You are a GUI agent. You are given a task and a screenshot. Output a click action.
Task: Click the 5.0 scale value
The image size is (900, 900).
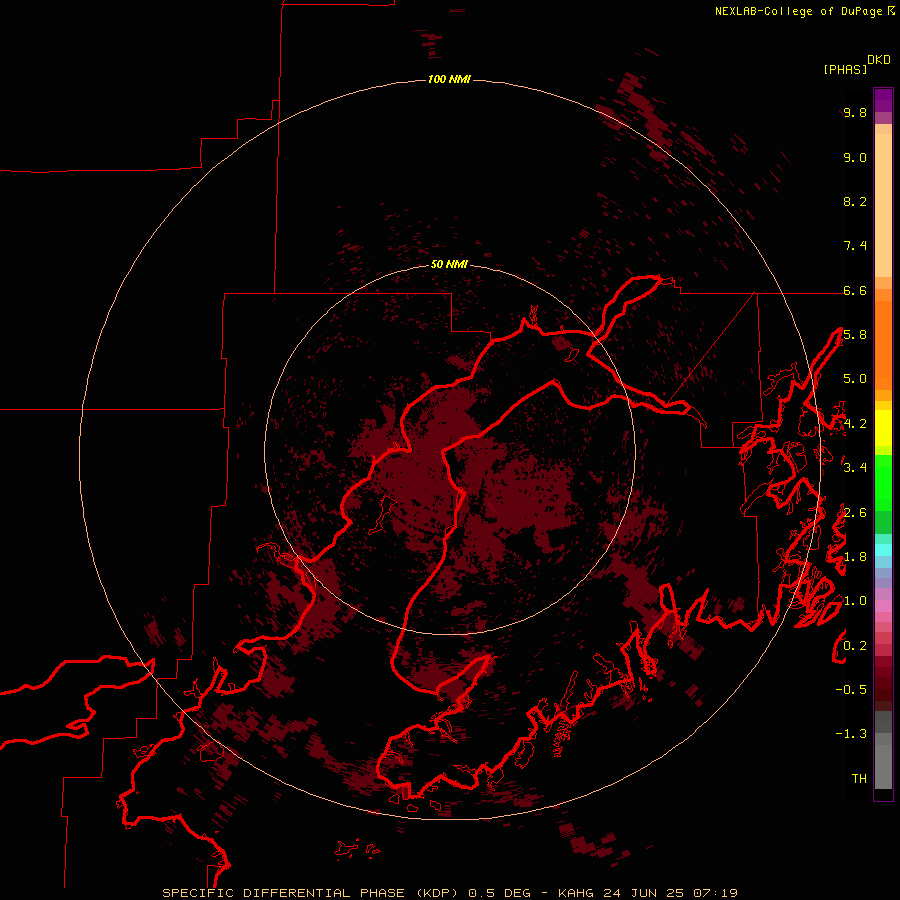pyautogui.click(x=855, y=379)
